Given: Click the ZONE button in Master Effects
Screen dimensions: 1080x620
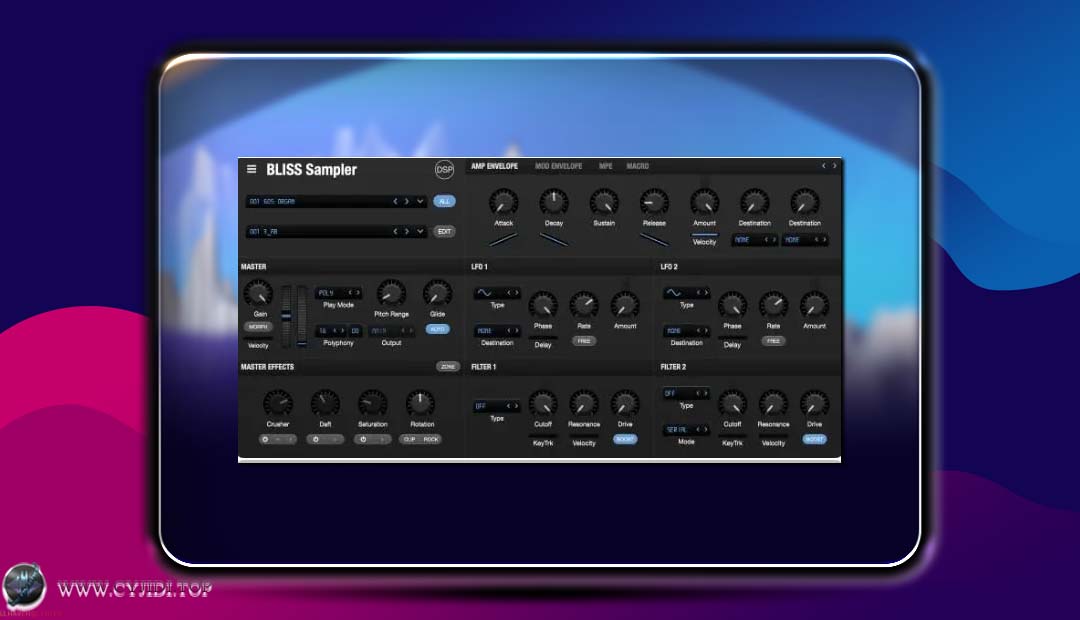Looking at the screenshot, I should click(448, 366).
